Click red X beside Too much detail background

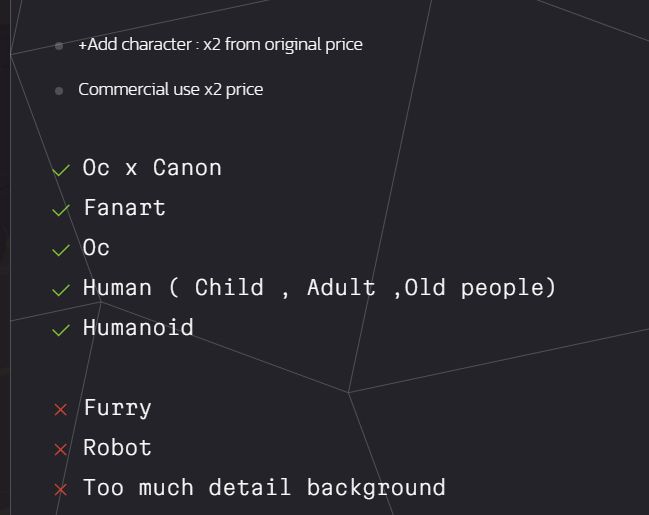(x=61, y=490)
